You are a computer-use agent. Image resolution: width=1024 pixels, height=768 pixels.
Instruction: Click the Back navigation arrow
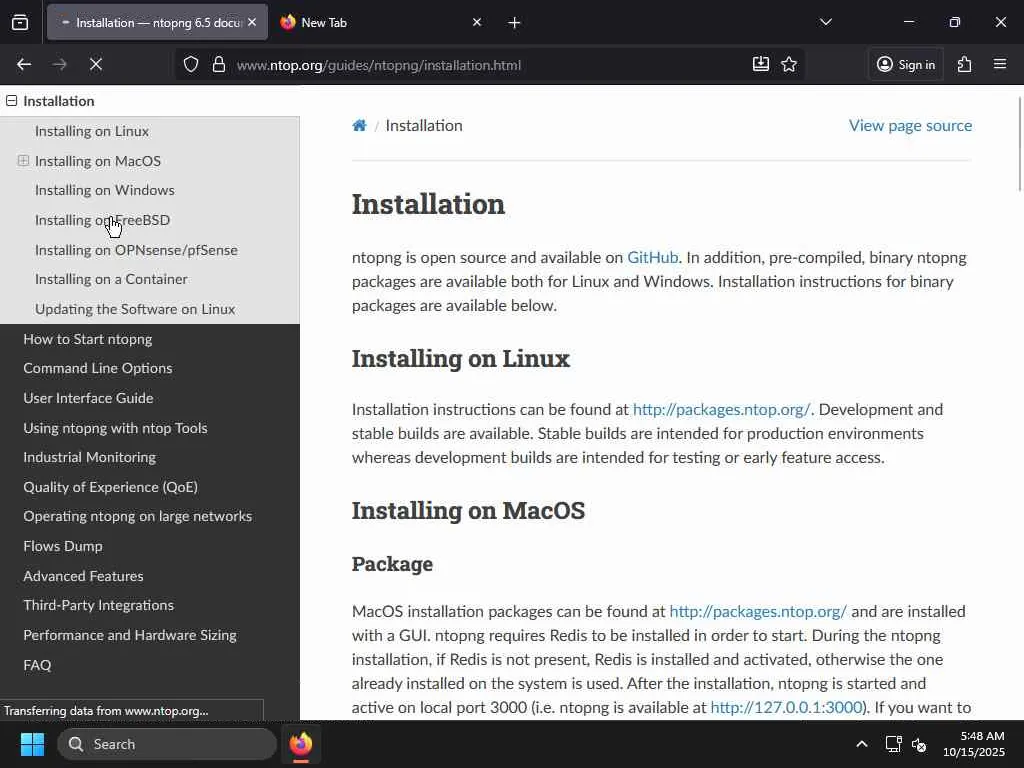[24, 65]
